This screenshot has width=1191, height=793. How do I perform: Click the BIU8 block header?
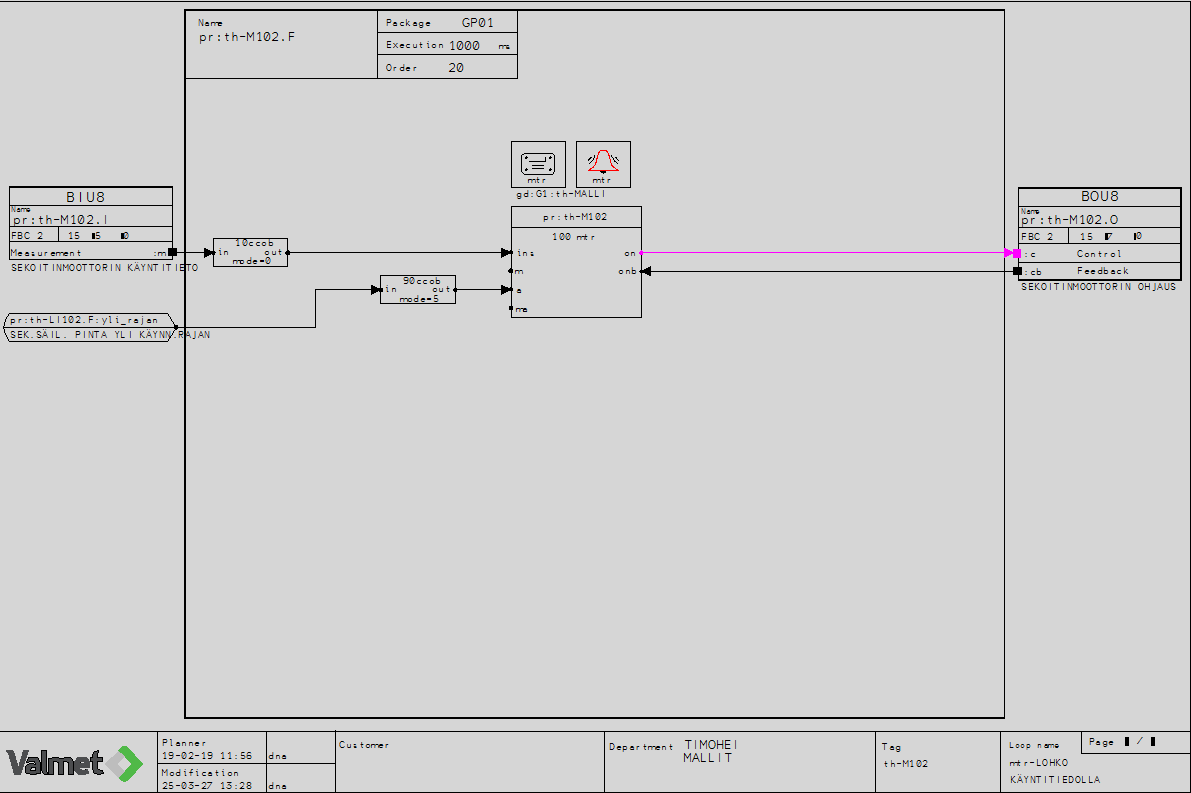[x=91, y=197]
